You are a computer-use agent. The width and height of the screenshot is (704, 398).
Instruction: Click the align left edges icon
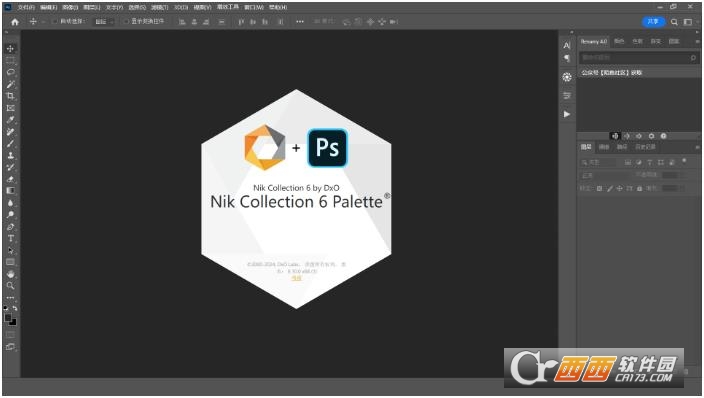[182, 22]
